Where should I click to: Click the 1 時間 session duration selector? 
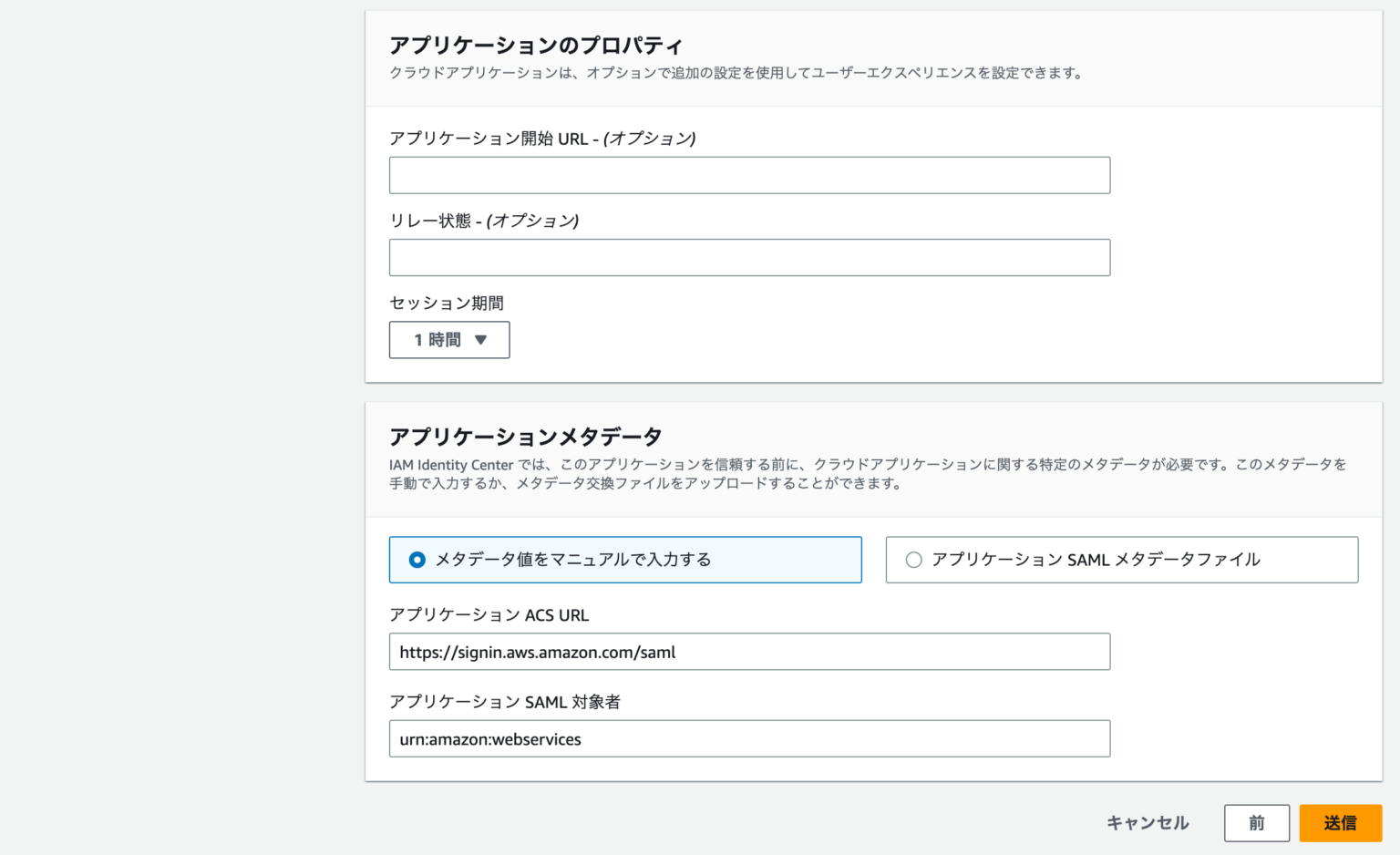[x=449, y=339]
